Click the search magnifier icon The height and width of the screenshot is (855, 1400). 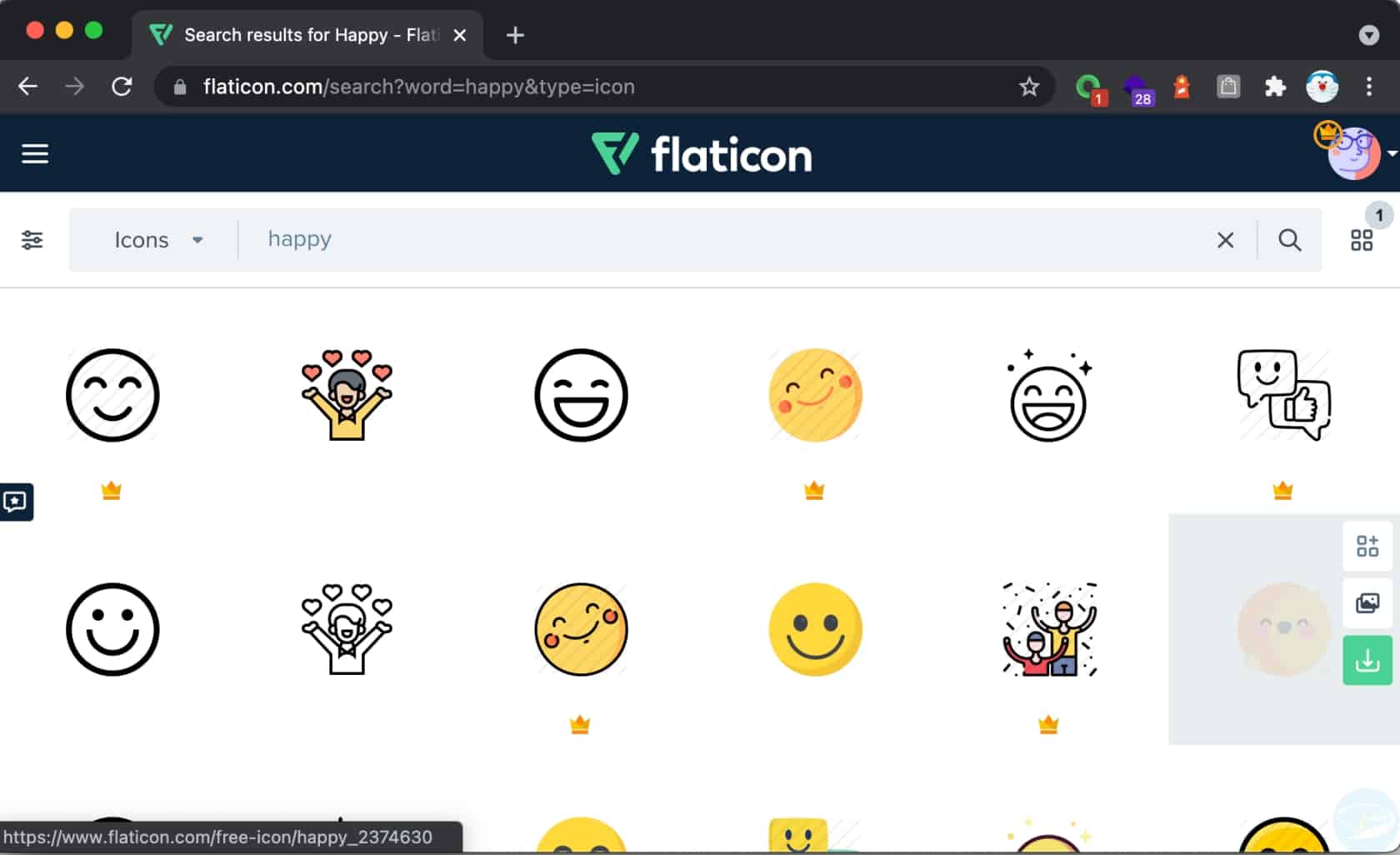1289,240
